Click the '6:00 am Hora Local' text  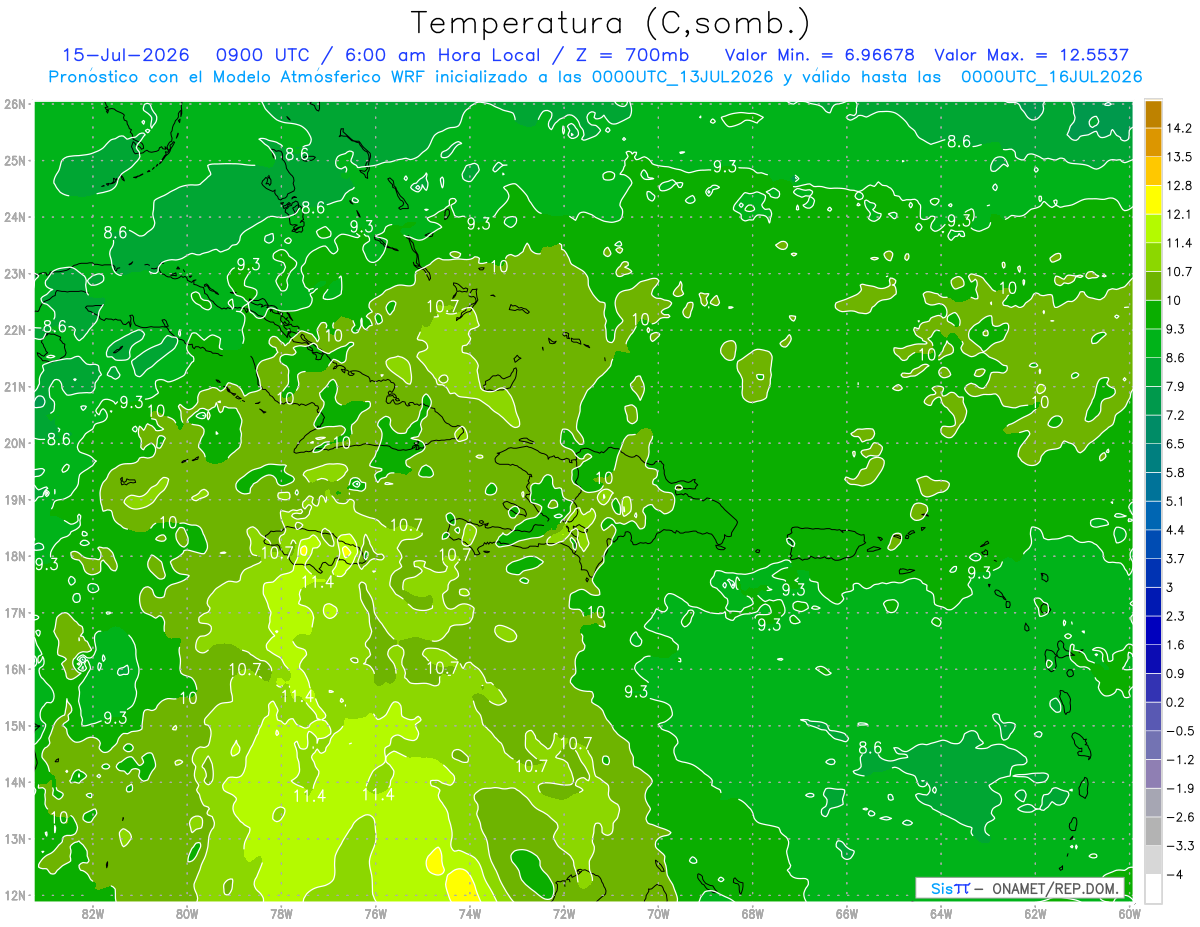442,55
